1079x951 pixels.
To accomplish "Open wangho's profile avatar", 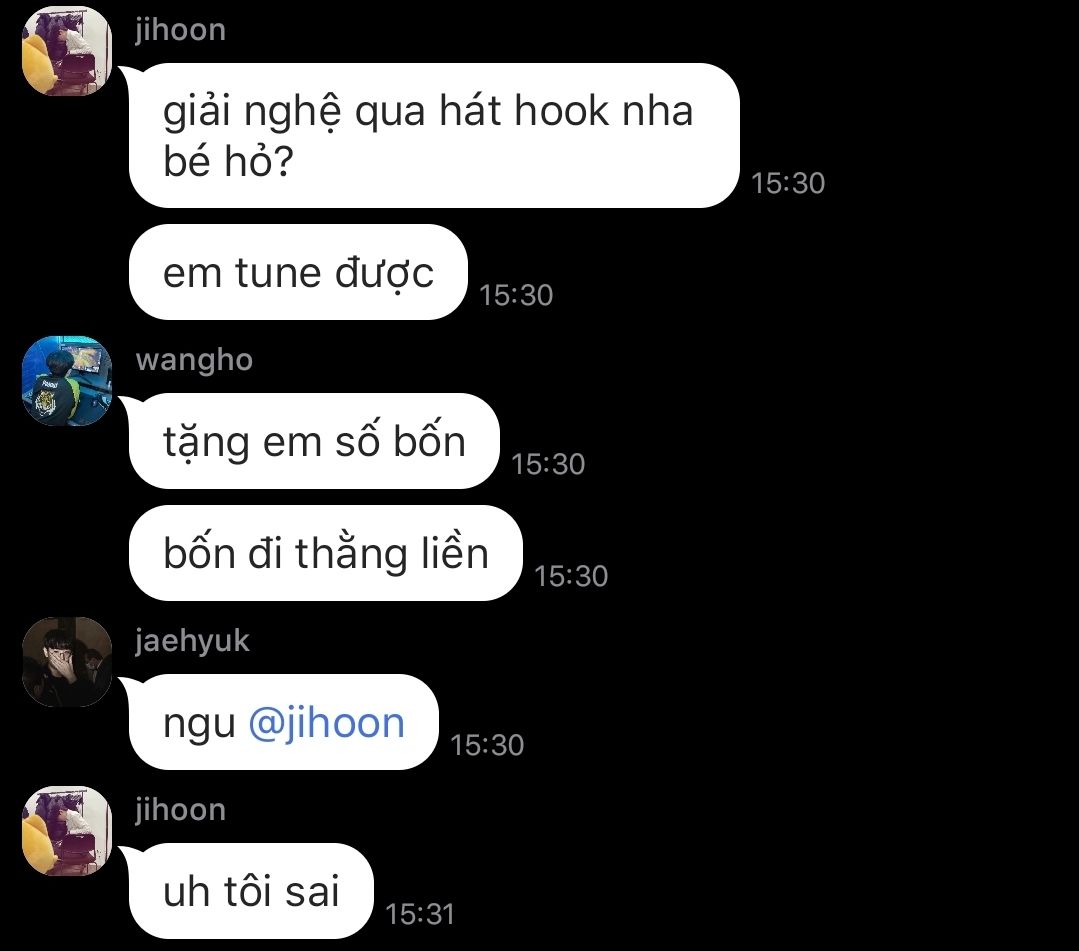I will (67, 381).
